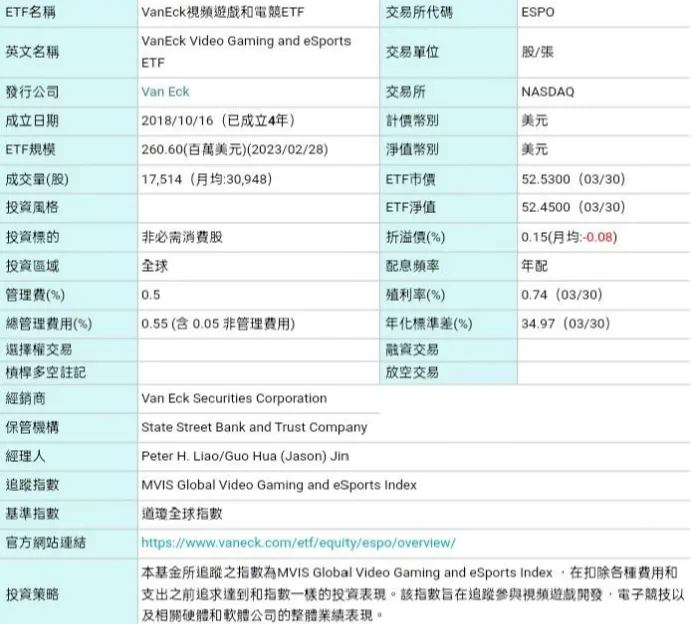Click the management fee value 0.5
Viewport: 692px width, 624px height.
[150, 295]
